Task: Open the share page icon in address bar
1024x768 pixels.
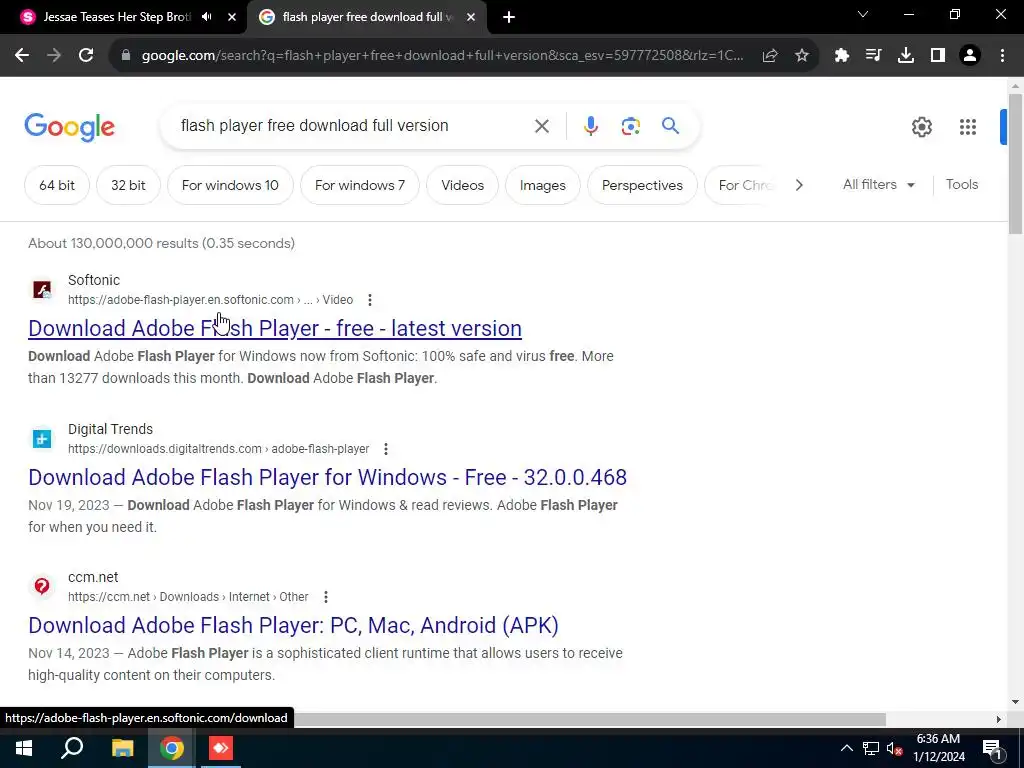Action: 770,56
